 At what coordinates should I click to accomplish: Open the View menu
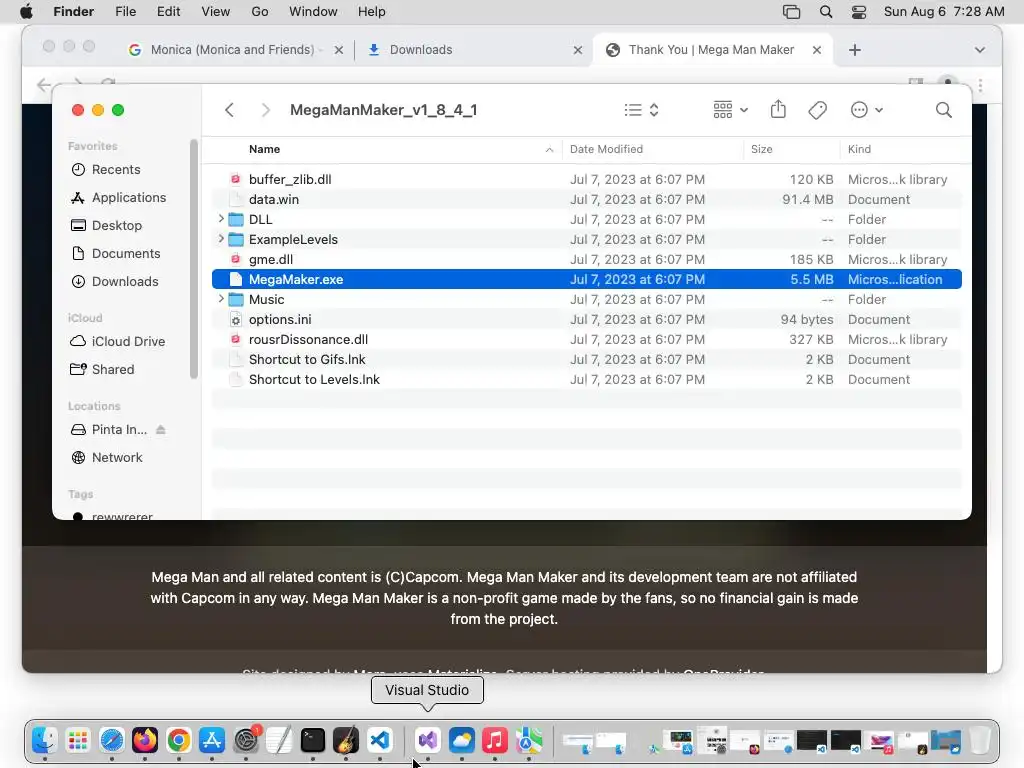point(216,12)
